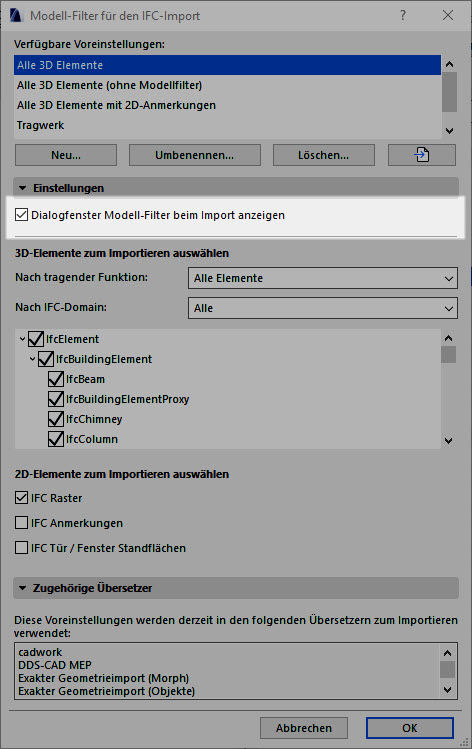Click the question mark help icon

[403, 15]
